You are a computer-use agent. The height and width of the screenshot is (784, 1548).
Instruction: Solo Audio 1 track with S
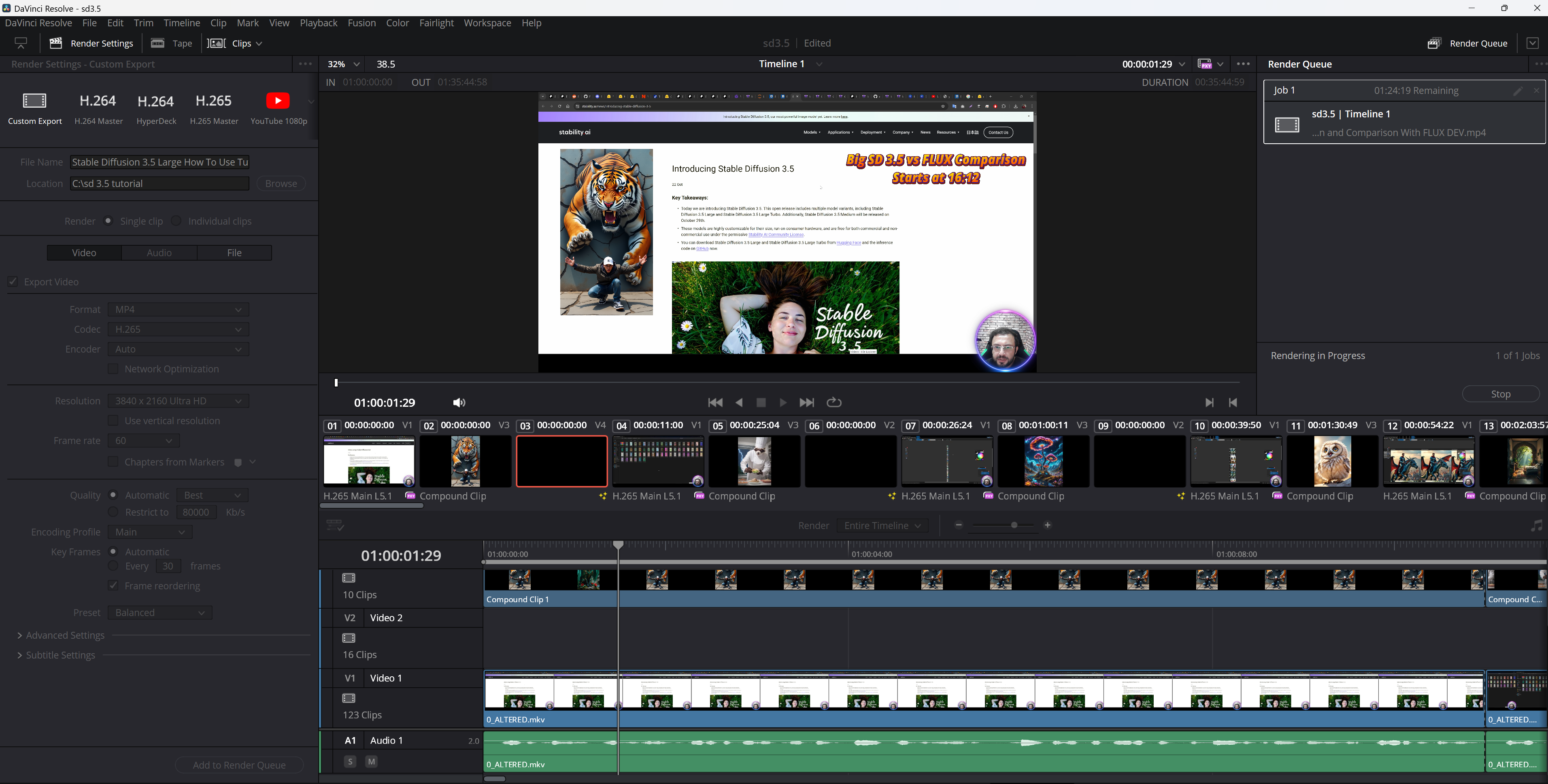[x=350, y=762]
